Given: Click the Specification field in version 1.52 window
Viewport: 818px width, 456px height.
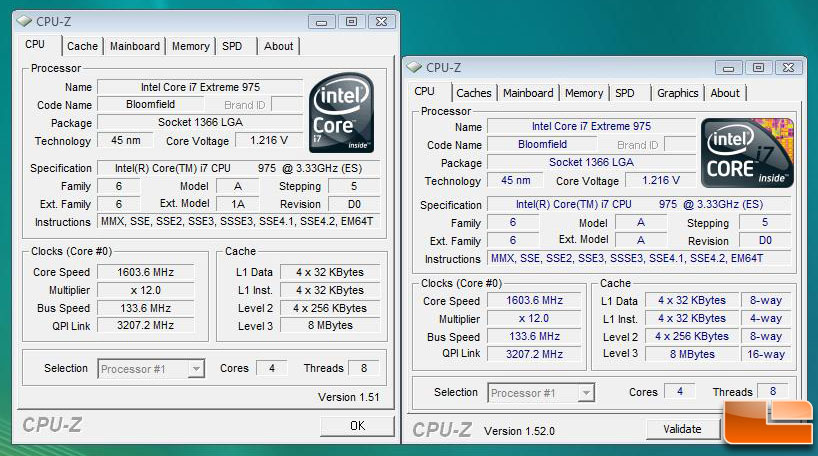Looking at the screenshot, I should point(639,205).
